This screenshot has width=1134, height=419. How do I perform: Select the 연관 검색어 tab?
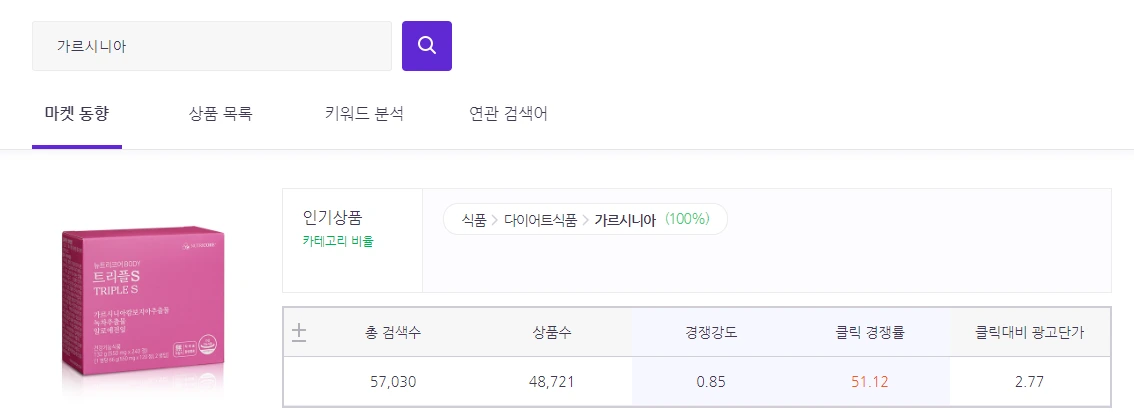pos(508,114)
